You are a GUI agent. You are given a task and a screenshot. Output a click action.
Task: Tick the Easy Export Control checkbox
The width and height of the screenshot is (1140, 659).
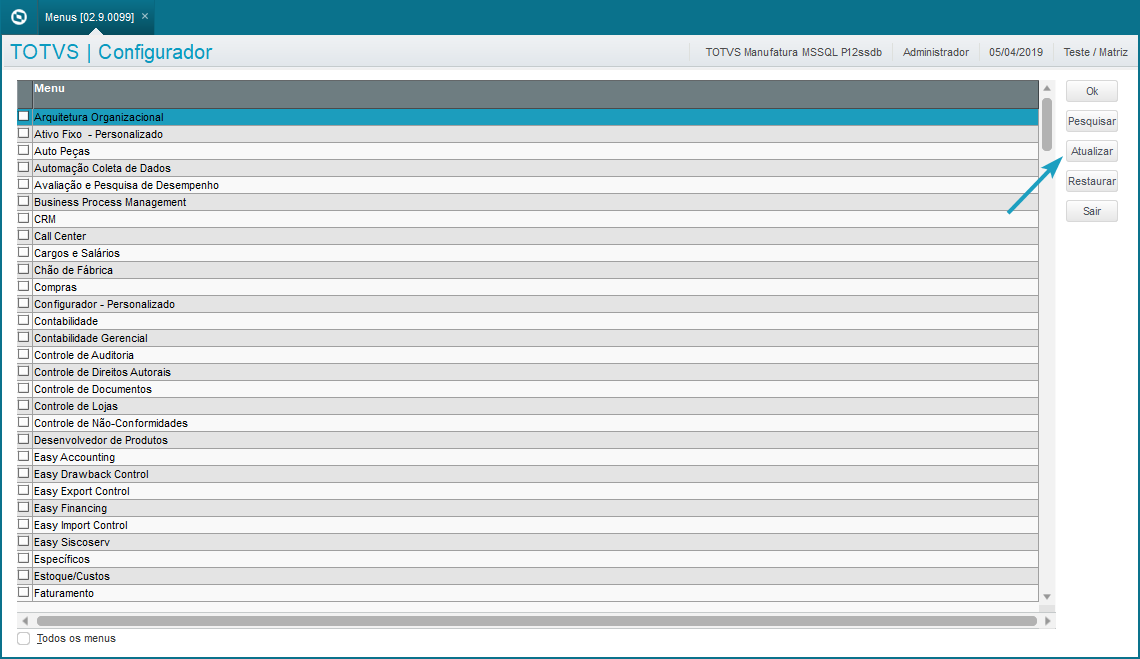coord(24,490)
